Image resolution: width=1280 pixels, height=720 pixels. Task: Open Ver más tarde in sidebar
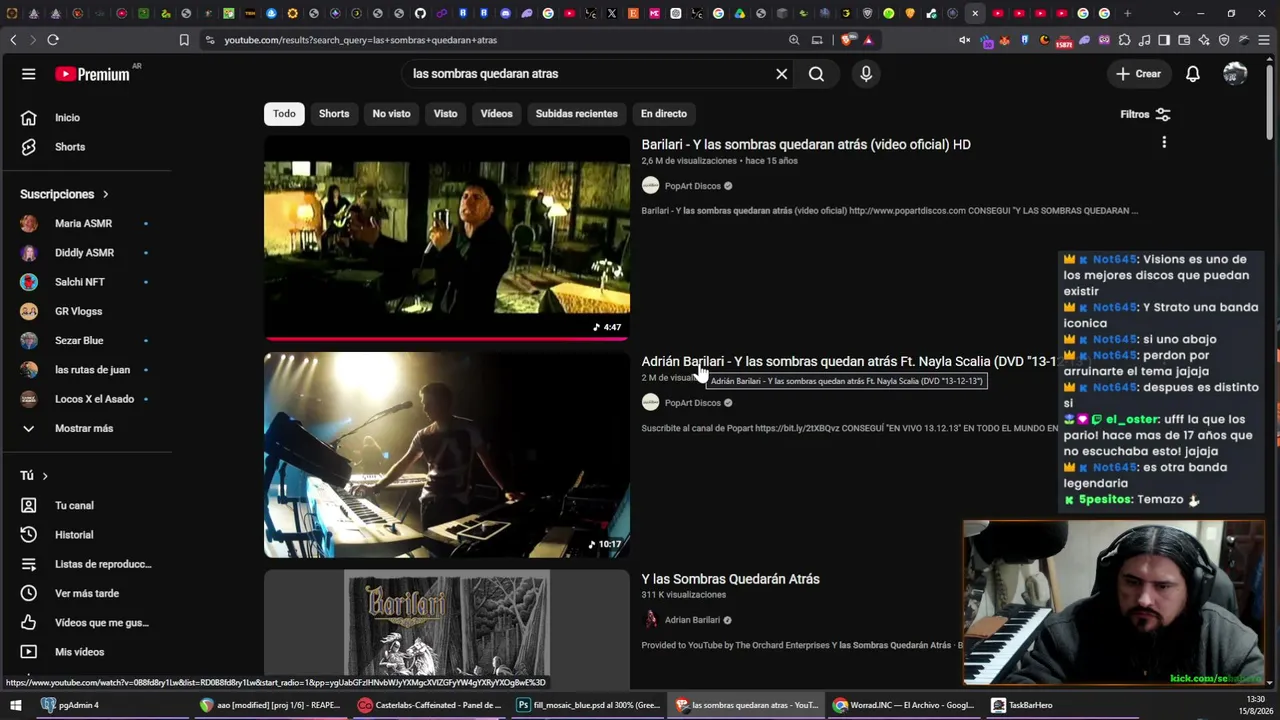pyautogui.click(x=86, y=593)
